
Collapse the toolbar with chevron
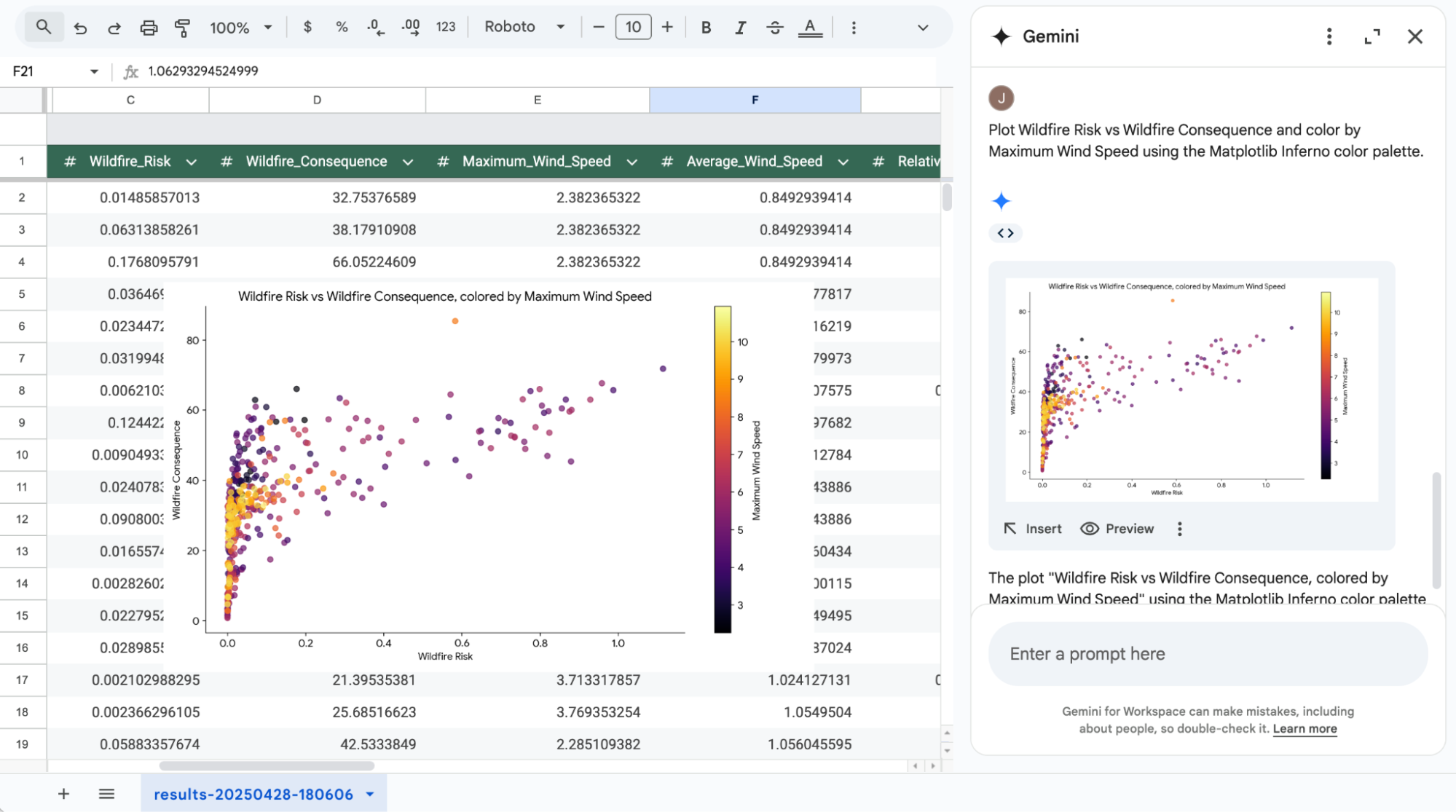pos(923,28)
